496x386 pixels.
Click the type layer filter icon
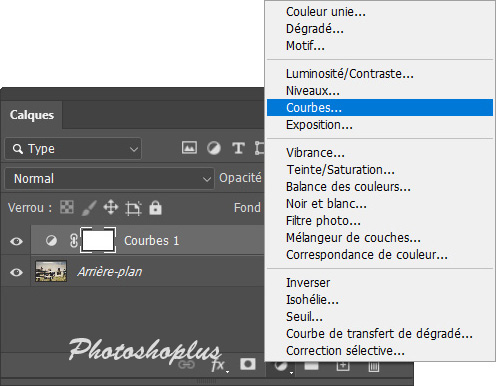[238, 148]
